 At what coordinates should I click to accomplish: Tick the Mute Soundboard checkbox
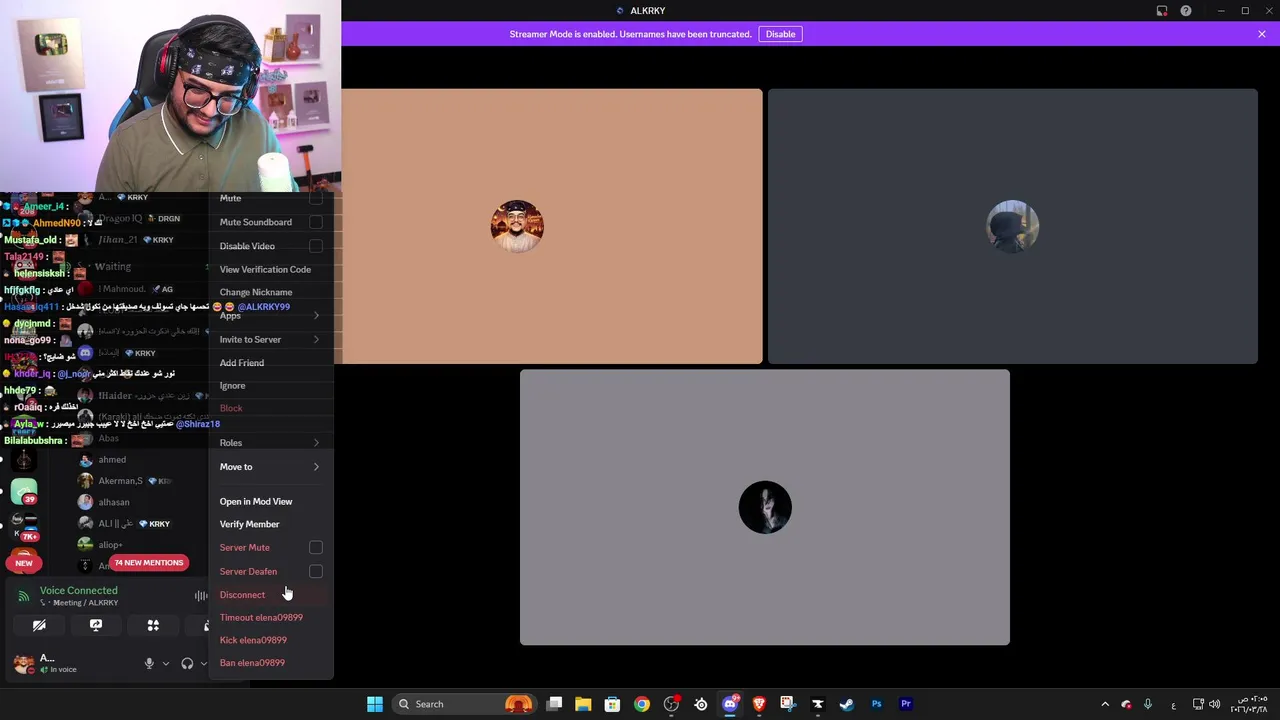click(316, 222)
